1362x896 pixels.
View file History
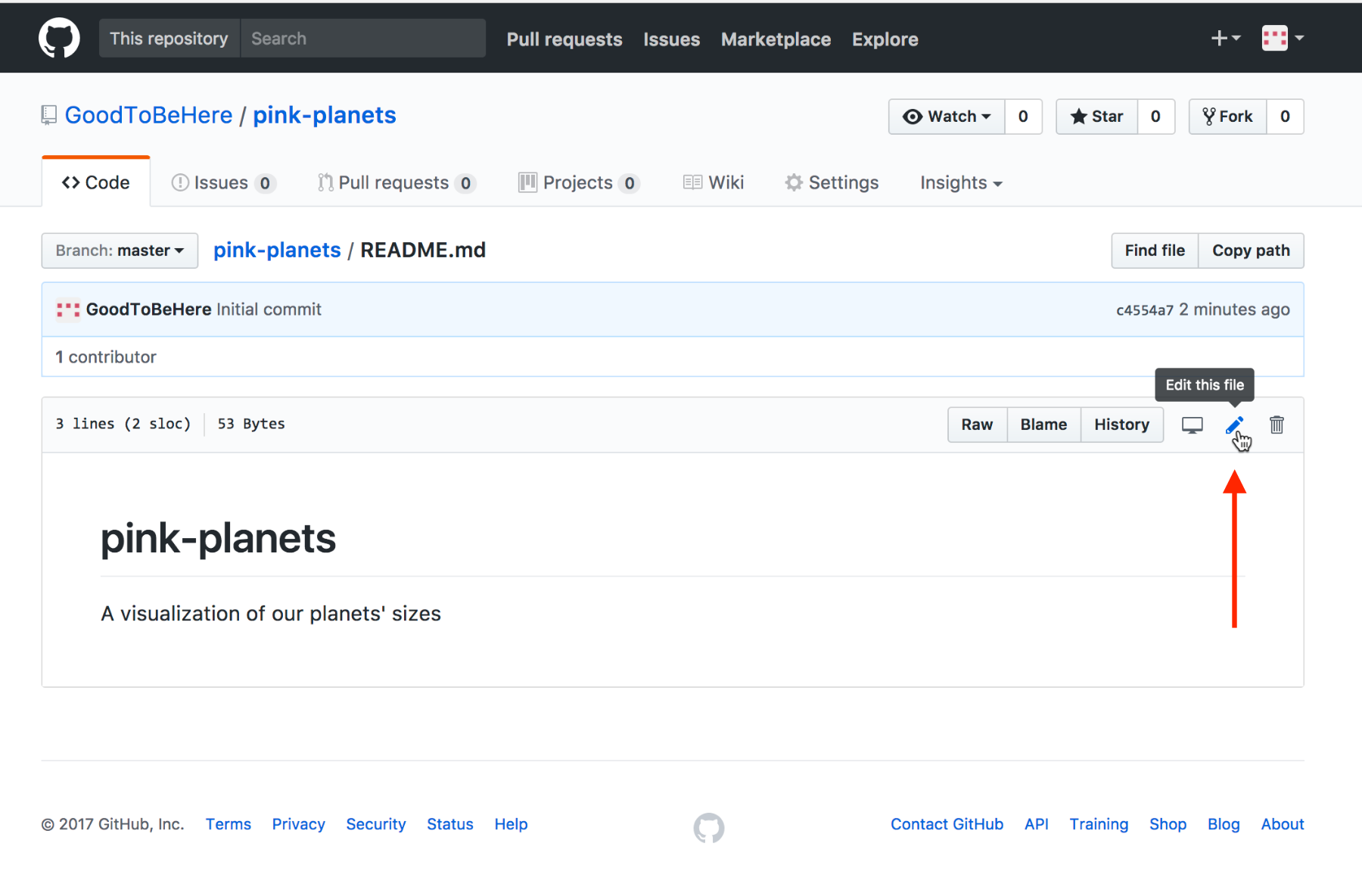pos(1121,425)
